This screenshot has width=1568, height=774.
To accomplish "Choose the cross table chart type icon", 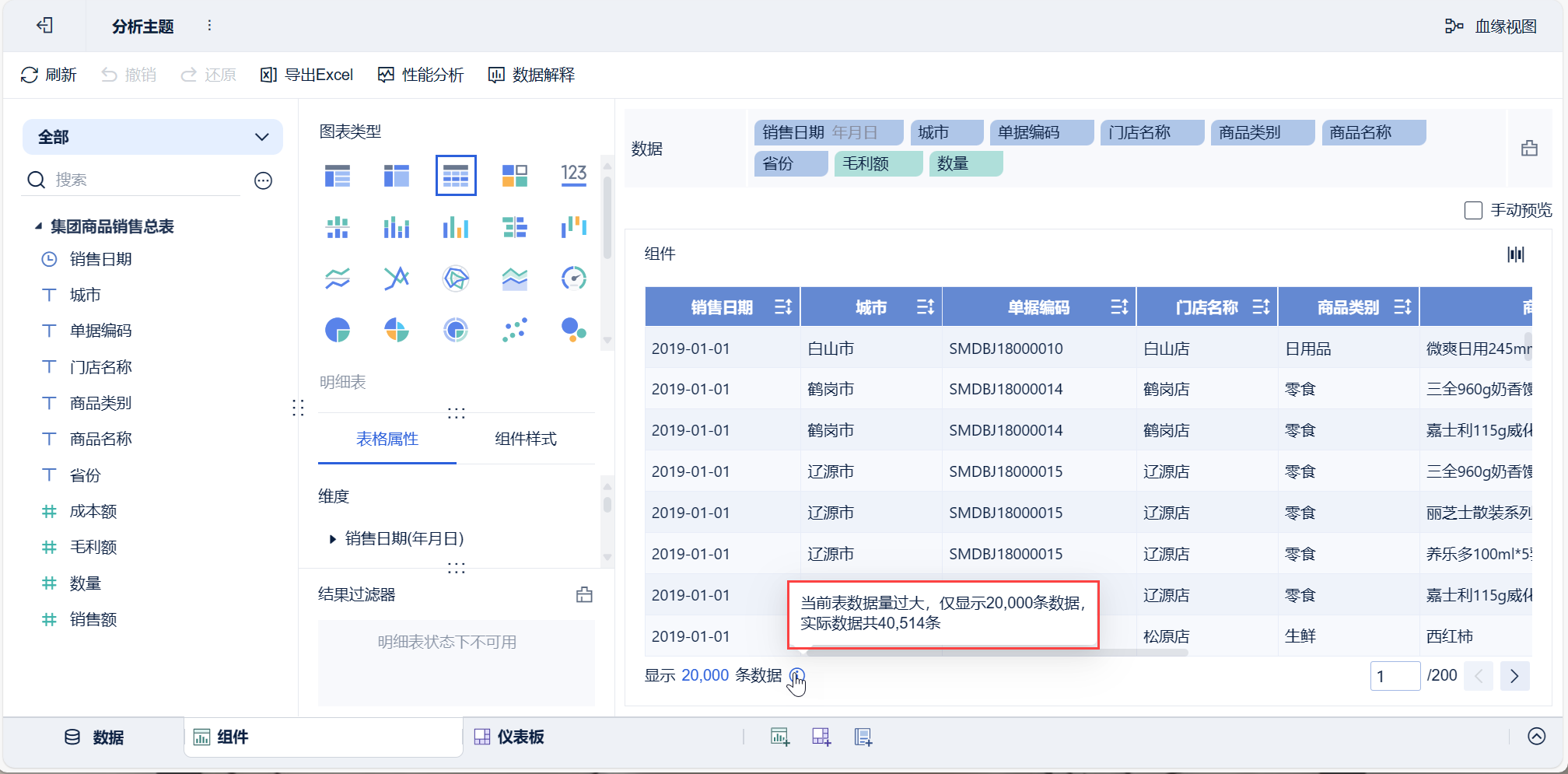I will click(x=397, y=176).
